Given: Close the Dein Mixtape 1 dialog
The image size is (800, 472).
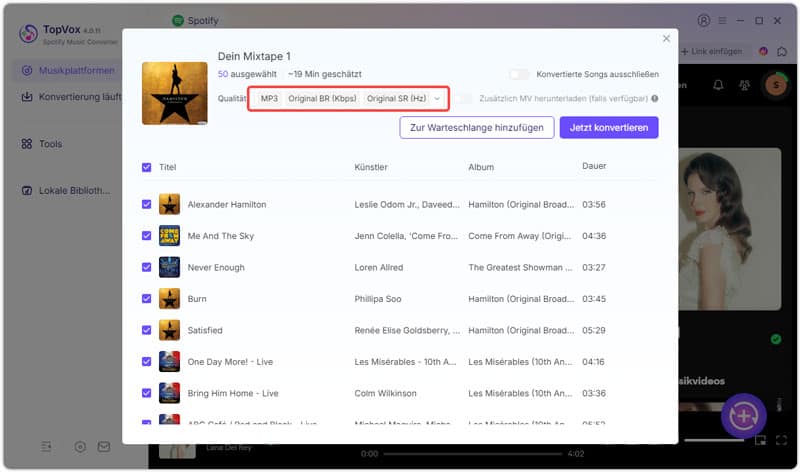Looking at the screenshot, I should pos(666,38).
